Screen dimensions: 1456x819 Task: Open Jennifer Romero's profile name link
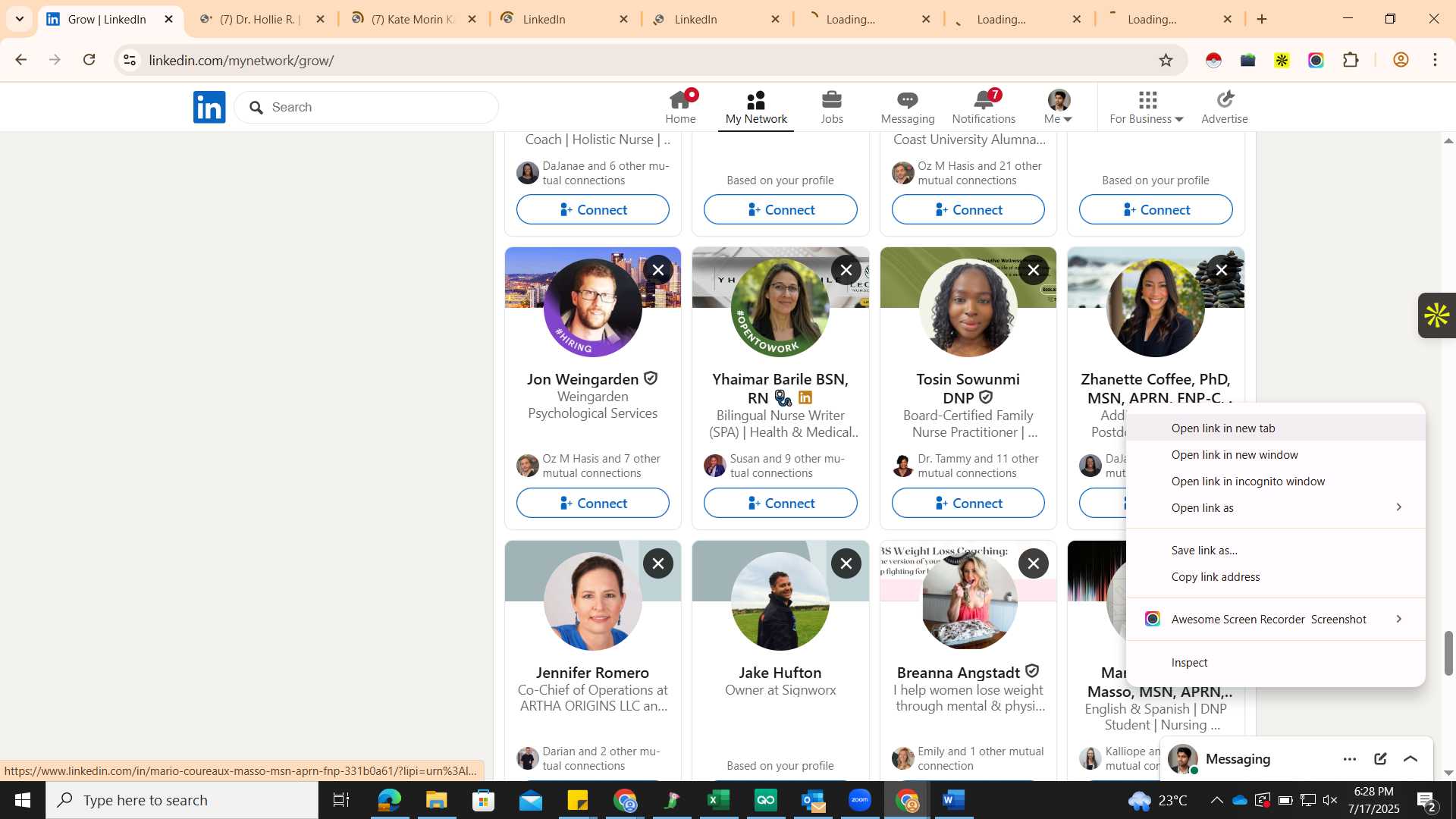coord(592,673)
